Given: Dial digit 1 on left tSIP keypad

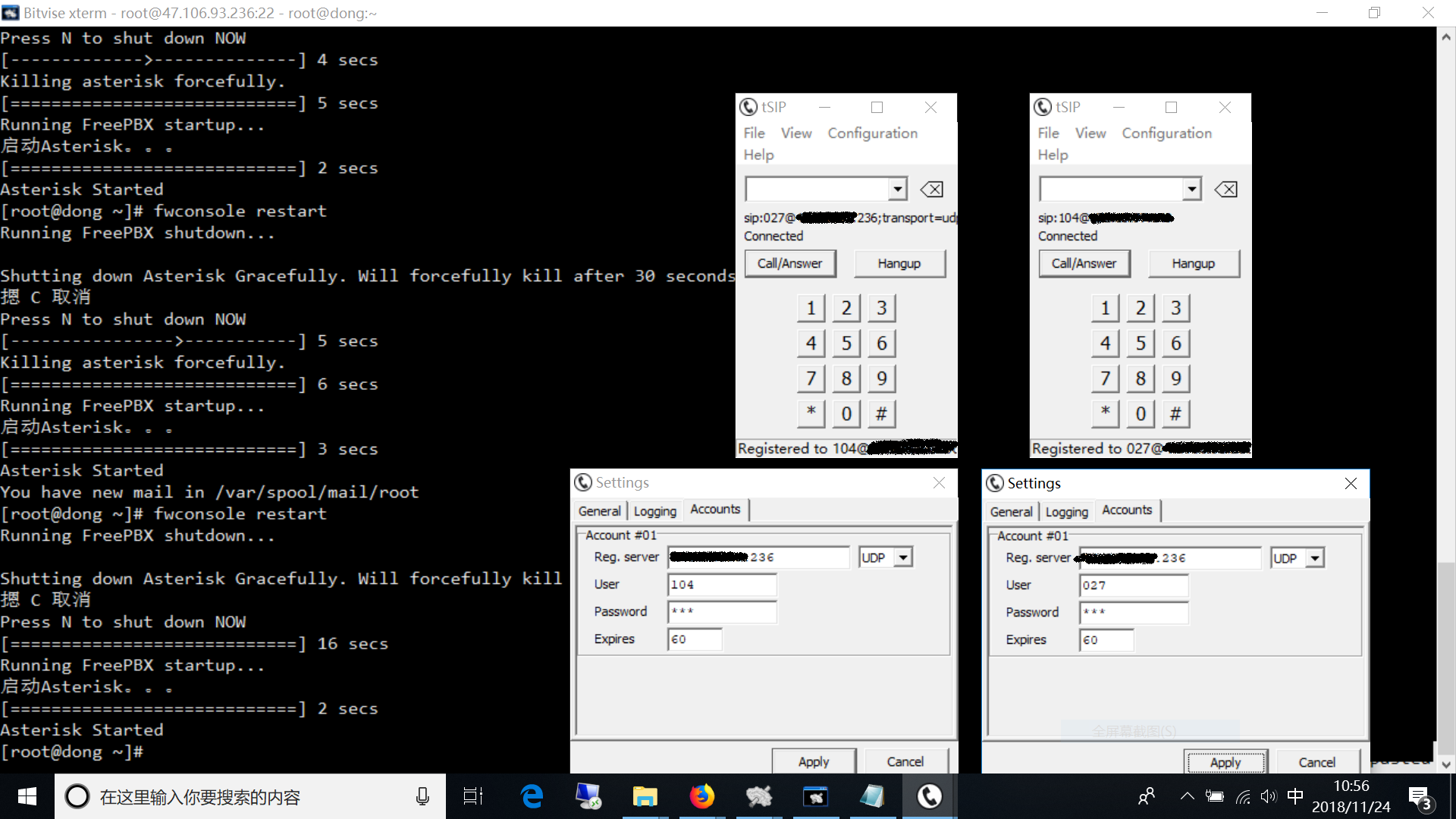Looking at the screenshot, I should click(x=811, y=308).
